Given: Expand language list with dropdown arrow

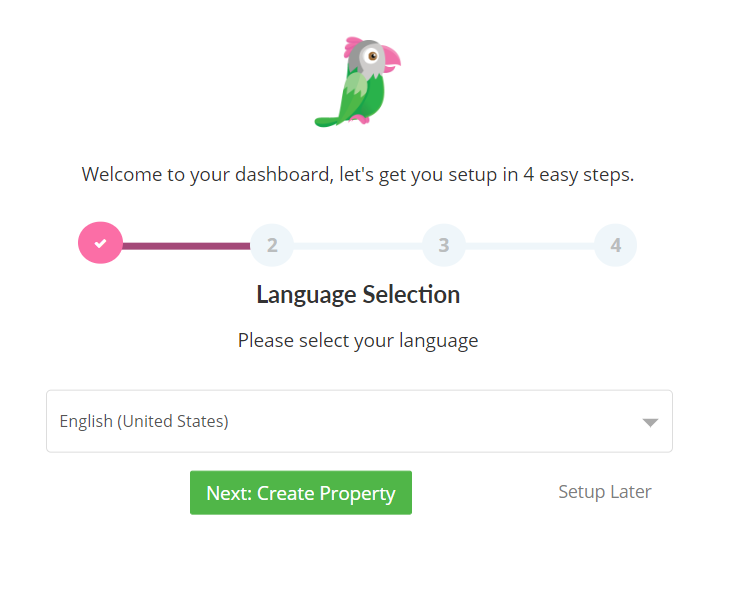Looking at the screenshot, I should 650,422.
